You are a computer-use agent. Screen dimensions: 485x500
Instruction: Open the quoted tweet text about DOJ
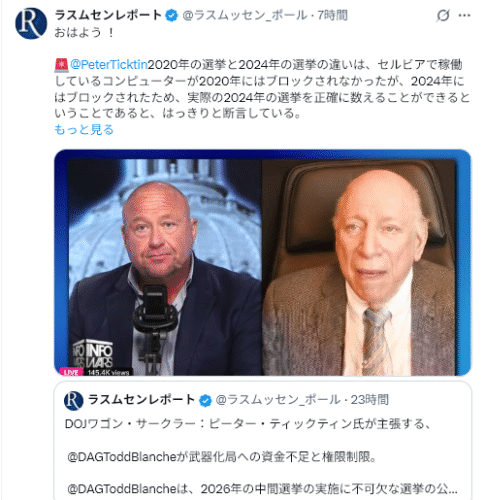click(248, 424)
